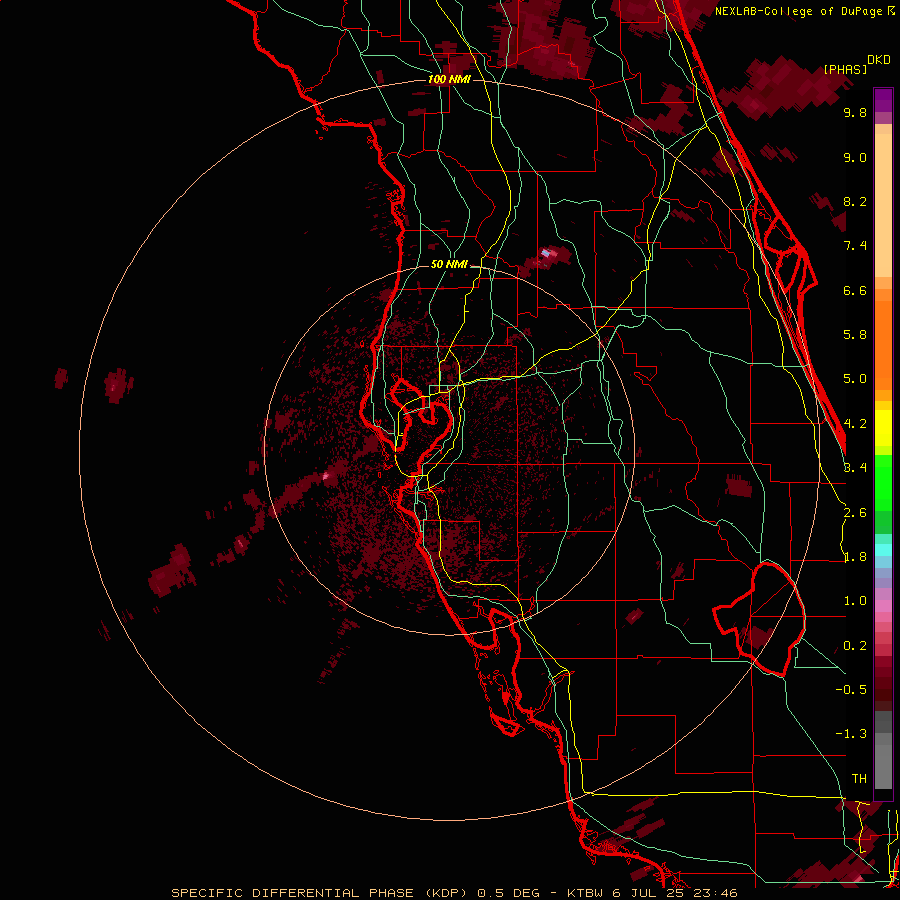Click the 6.6 legend value
Viewport: 900px width, 900px height.
[x=855, y=290]
